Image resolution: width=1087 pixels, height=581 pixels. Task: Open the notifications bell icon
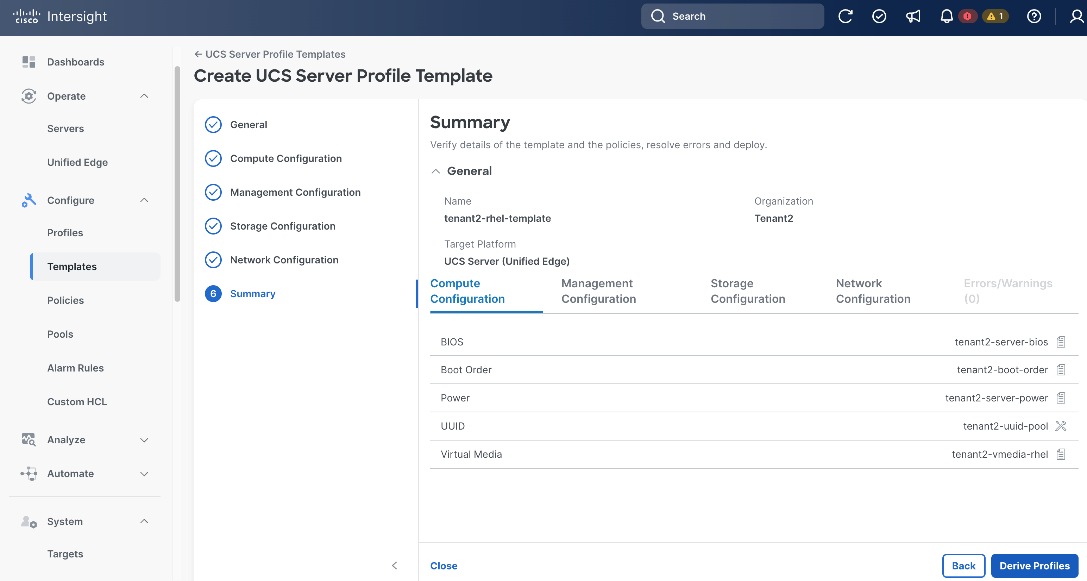tap(946, 17)
